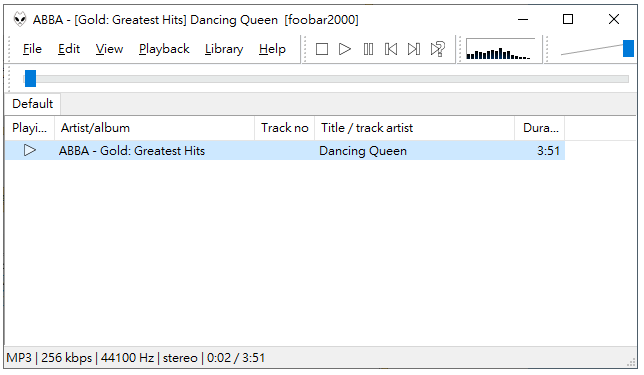Open the Edit menu
Screen dimensions: 644x375
point(69,49)
